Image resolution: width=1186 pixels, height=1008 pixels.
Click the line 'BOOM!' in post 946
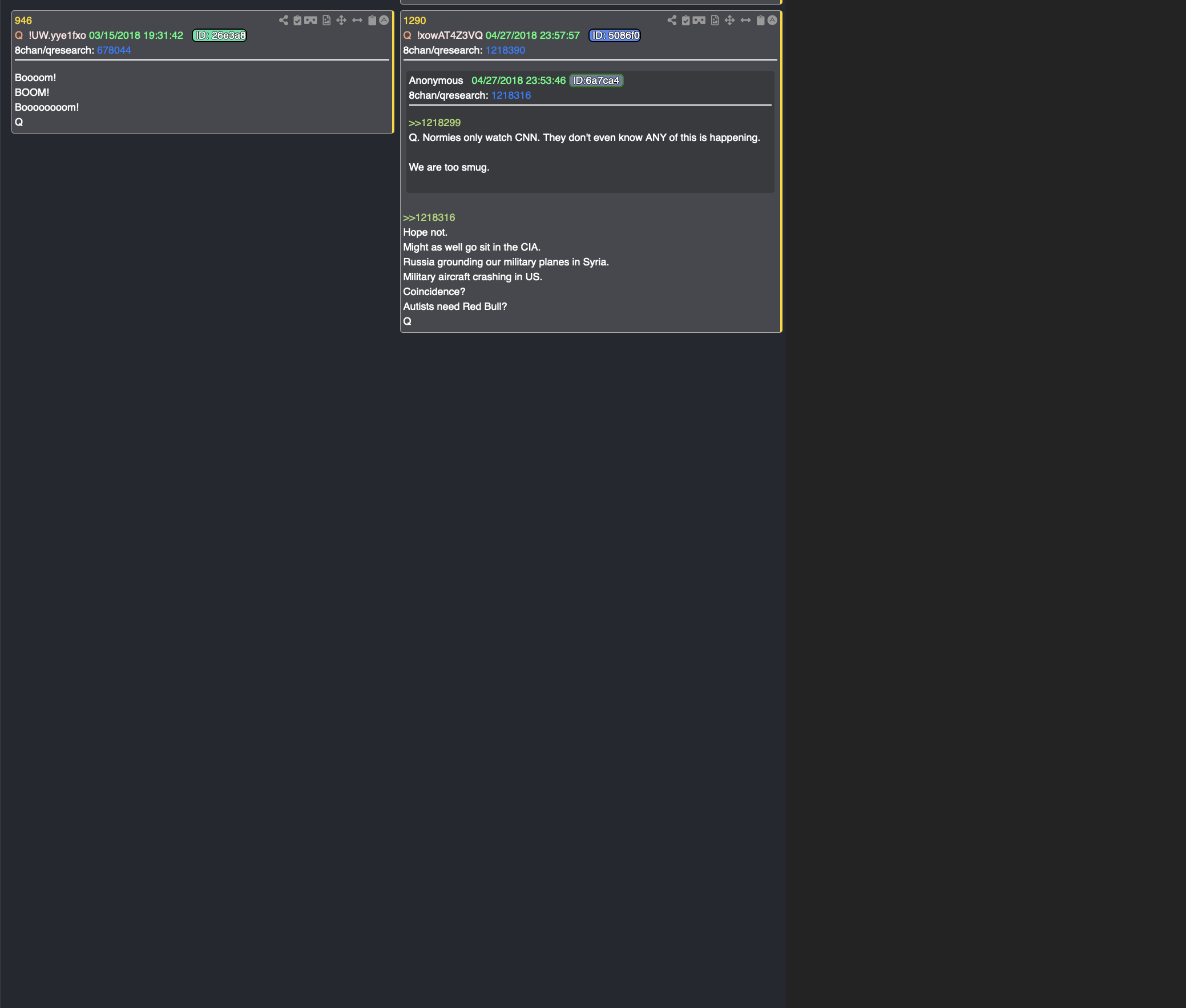(32, 92)
